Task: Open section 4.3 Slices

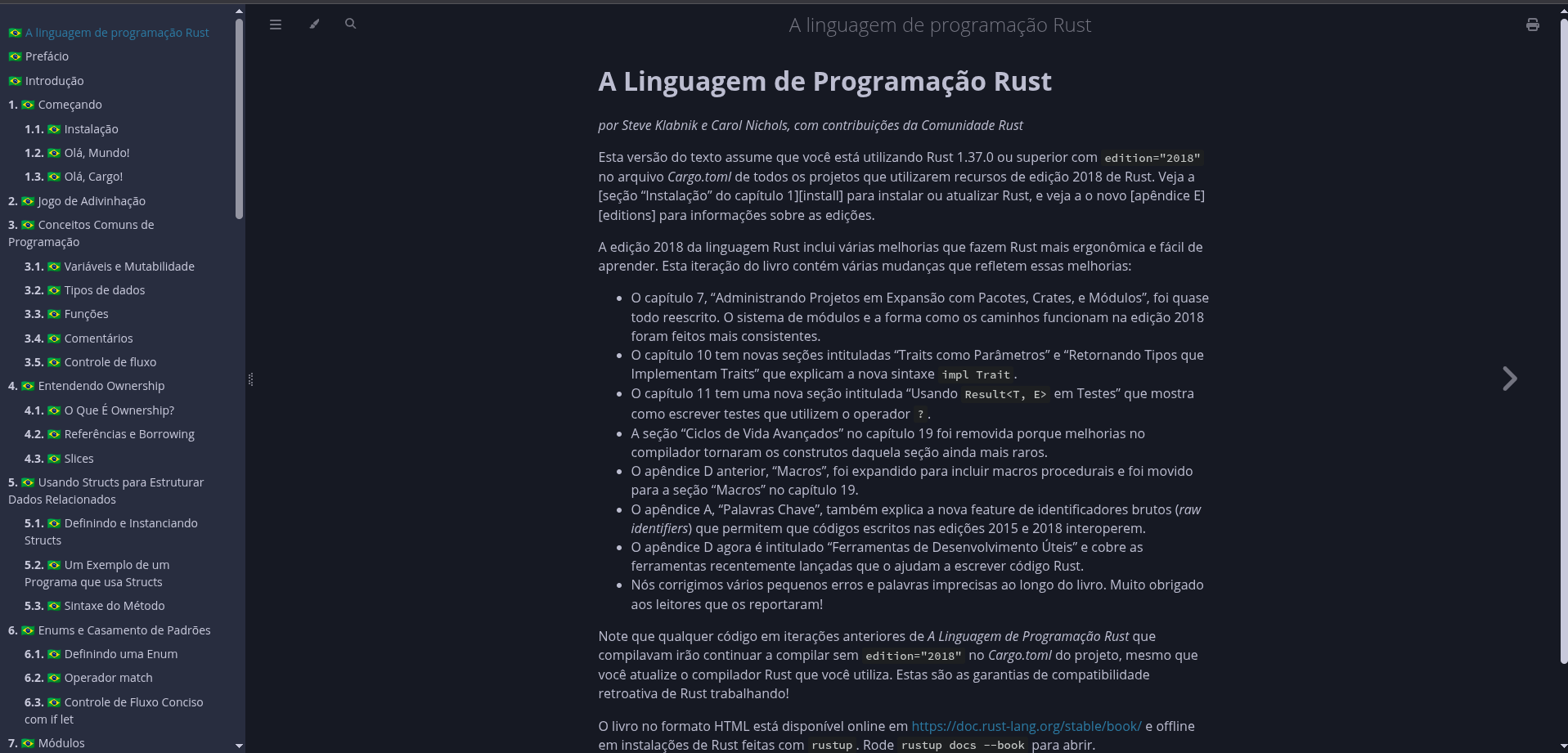Action: pyautogui.click(x=59, y=459)
